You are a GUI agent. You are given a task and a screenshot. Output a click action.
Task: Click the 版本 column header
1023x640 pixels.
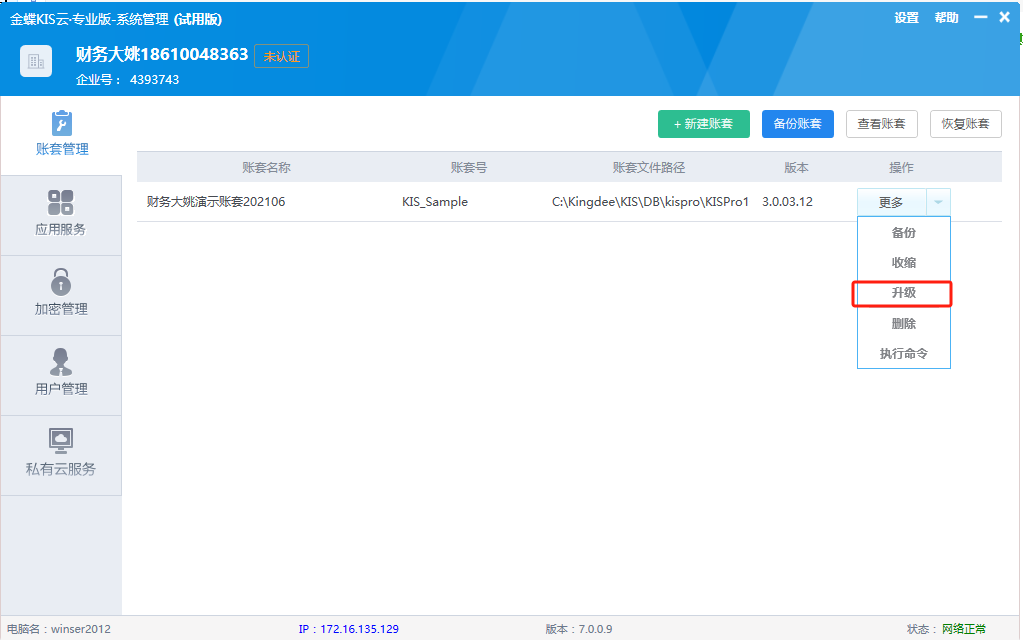[796, 168]
